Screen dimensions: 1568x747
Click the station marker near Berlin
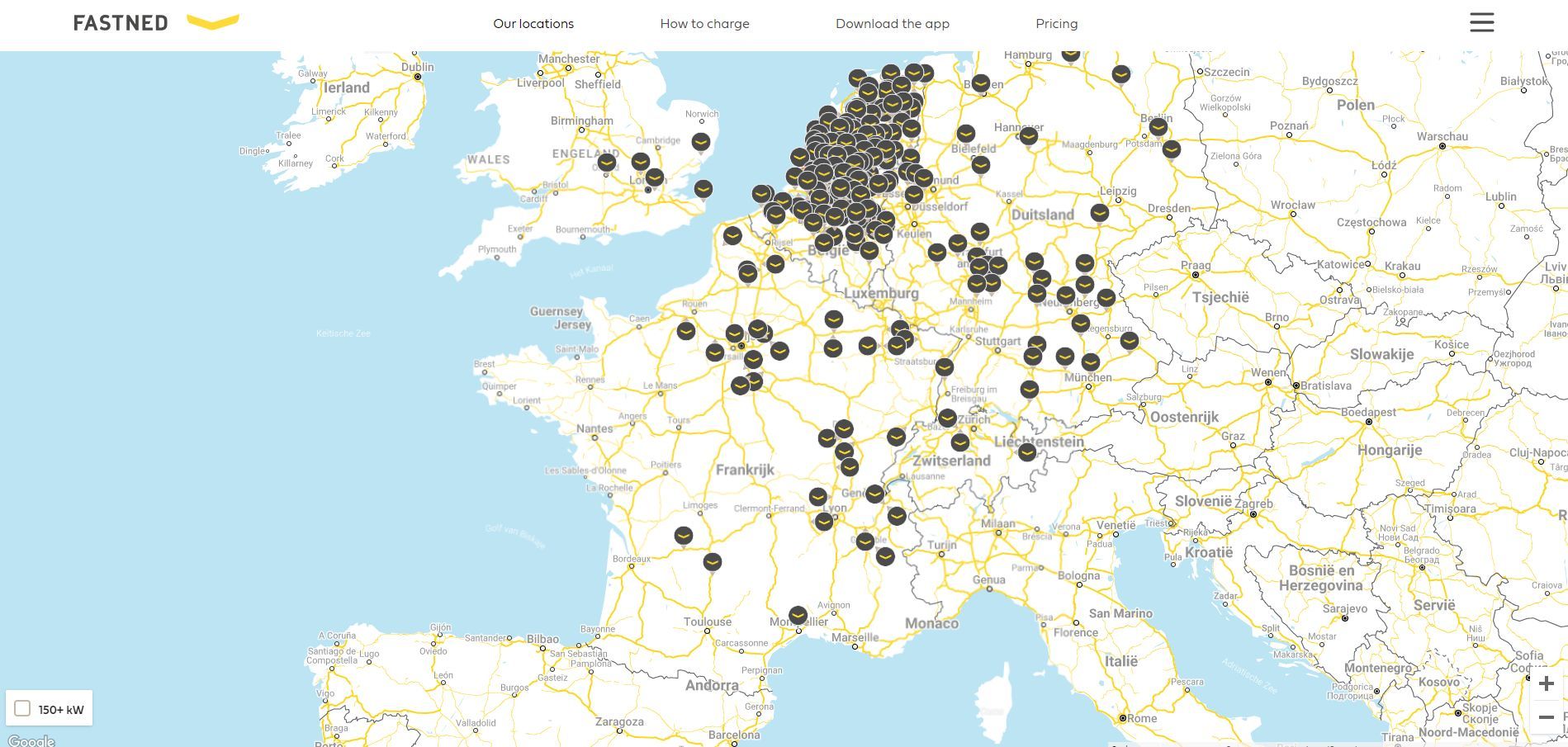pyautogui.click(x=1158, y=126)
